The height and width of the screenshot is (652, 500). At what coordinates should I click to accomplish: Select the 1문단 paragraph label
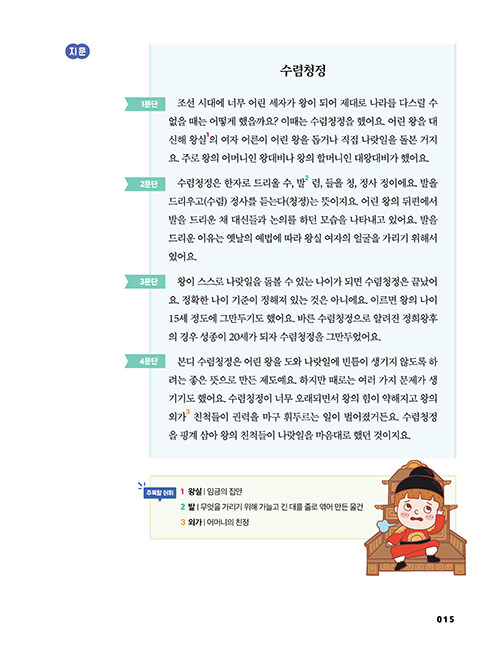tap(145, 104)
